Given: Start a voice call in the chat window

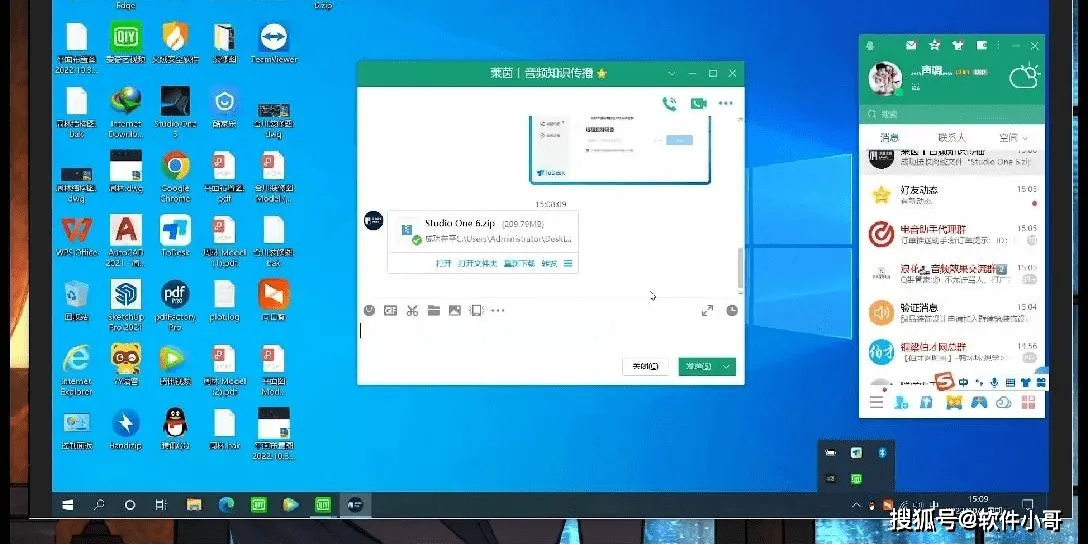Looking at the screenshot, I should point(669,104).
